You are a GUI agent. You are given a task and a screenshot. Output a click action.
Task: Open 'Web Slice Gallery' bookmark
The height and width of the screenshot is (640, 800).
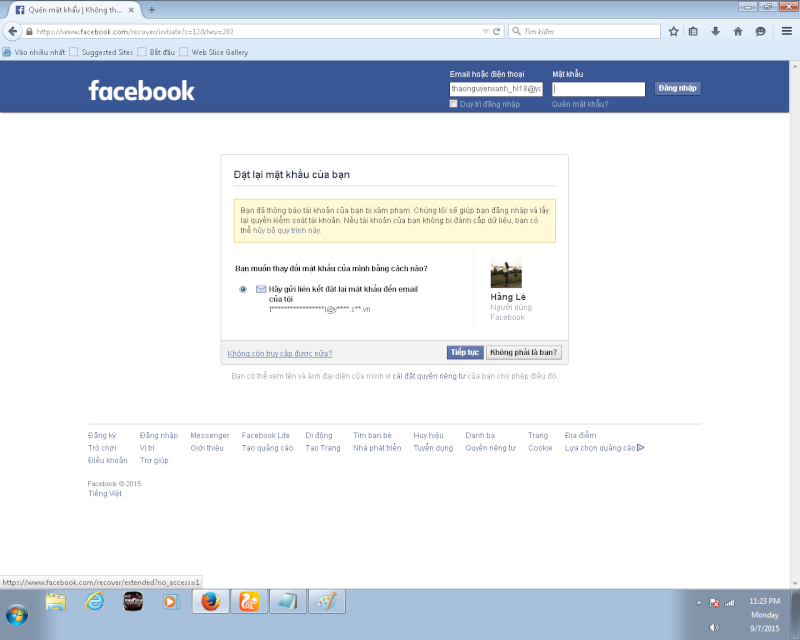point(214,52)
